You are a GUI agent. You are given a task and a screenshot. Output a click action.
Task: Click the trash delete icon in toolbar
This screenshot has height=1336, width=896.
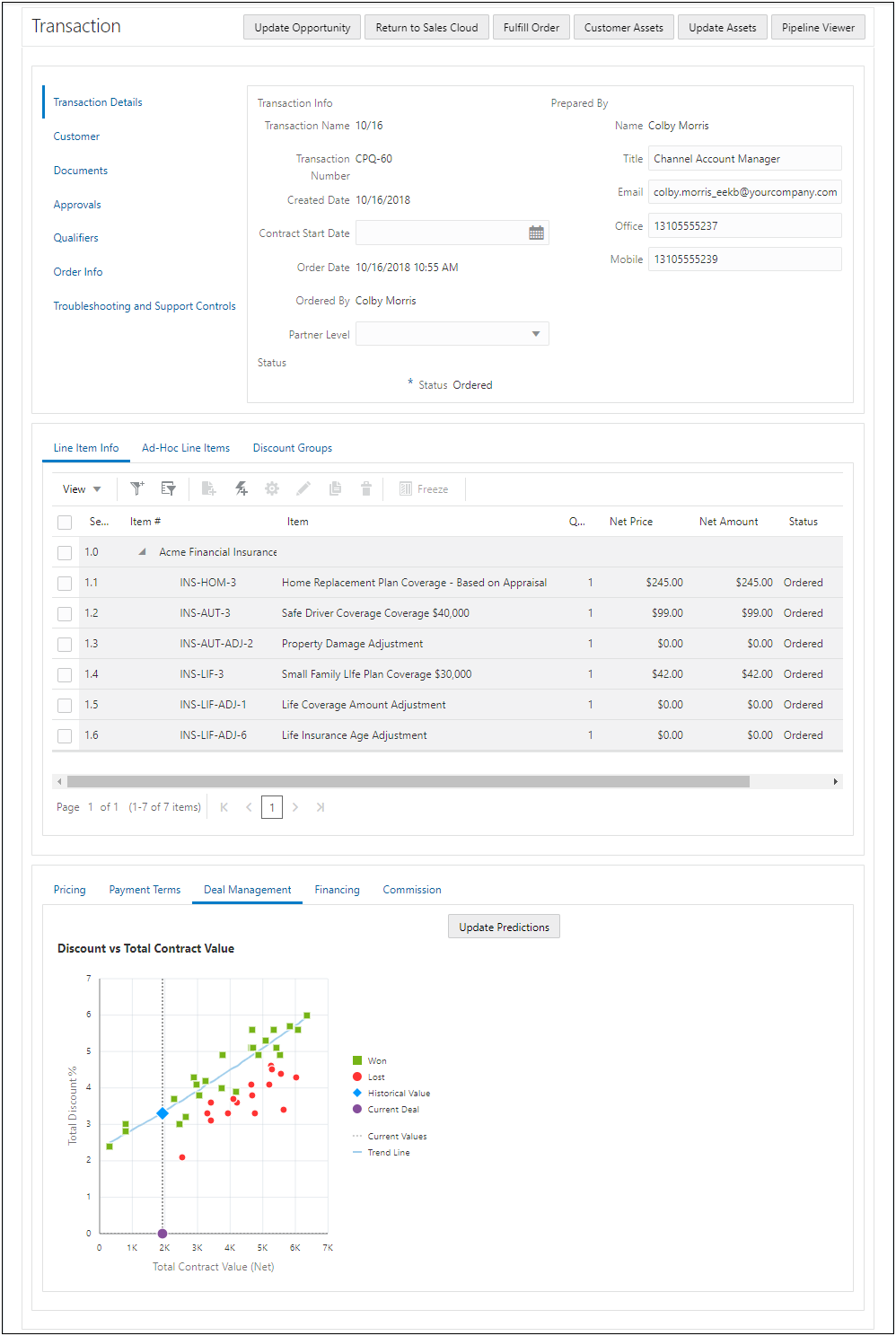[x=366, y=488]
